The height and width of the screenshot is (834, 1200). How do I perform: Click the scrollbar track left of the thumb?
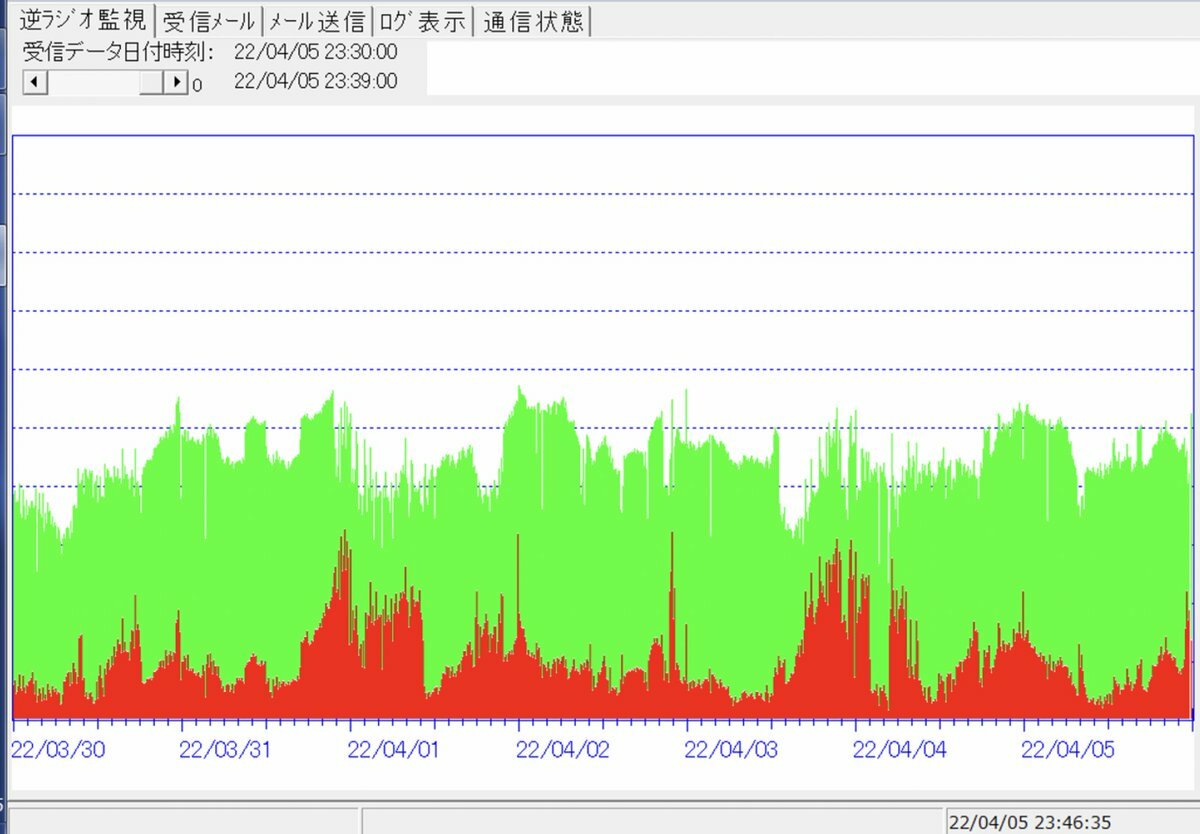pos(90,83)
